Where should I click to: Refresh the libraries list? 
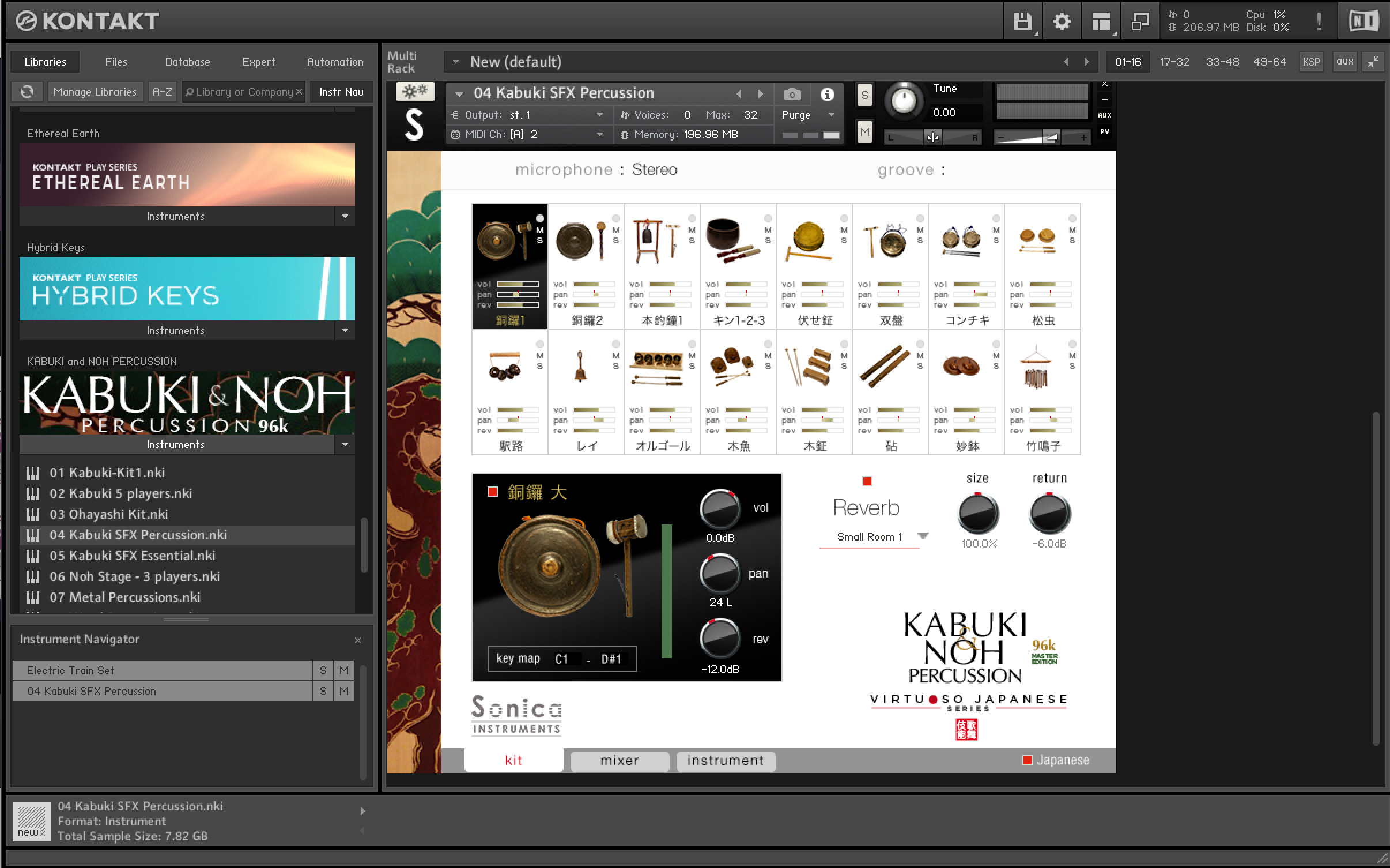27,92
